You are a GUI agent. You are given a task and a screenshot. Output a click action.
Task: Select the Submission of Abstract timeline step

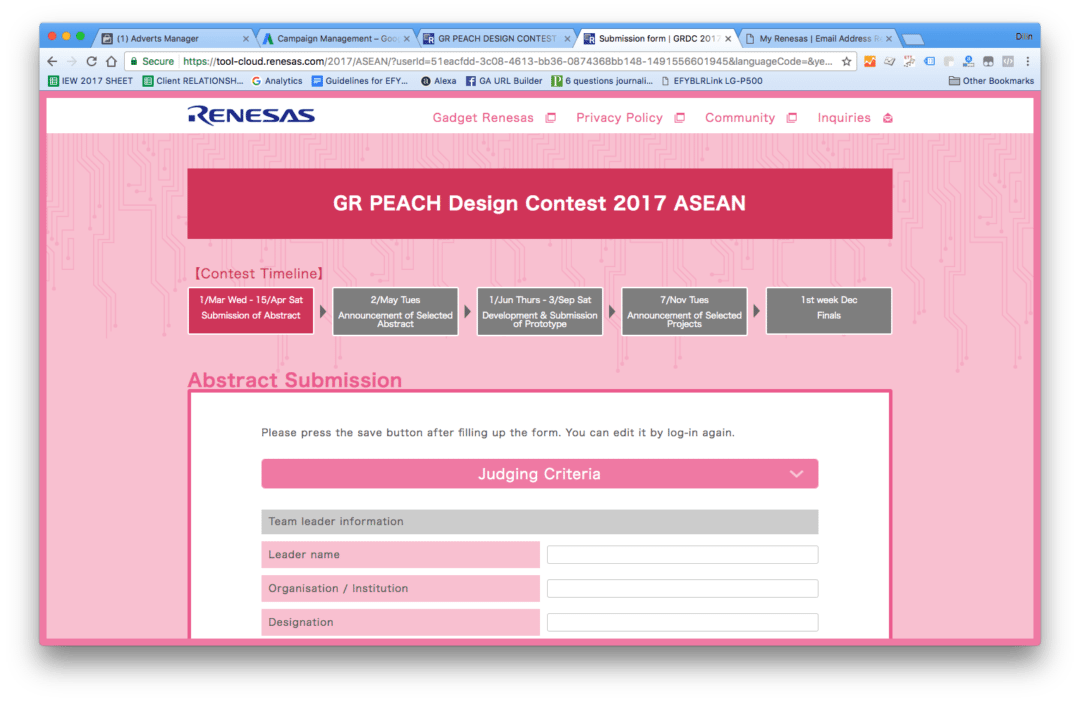pyautogui.click(x=251, y=311)
